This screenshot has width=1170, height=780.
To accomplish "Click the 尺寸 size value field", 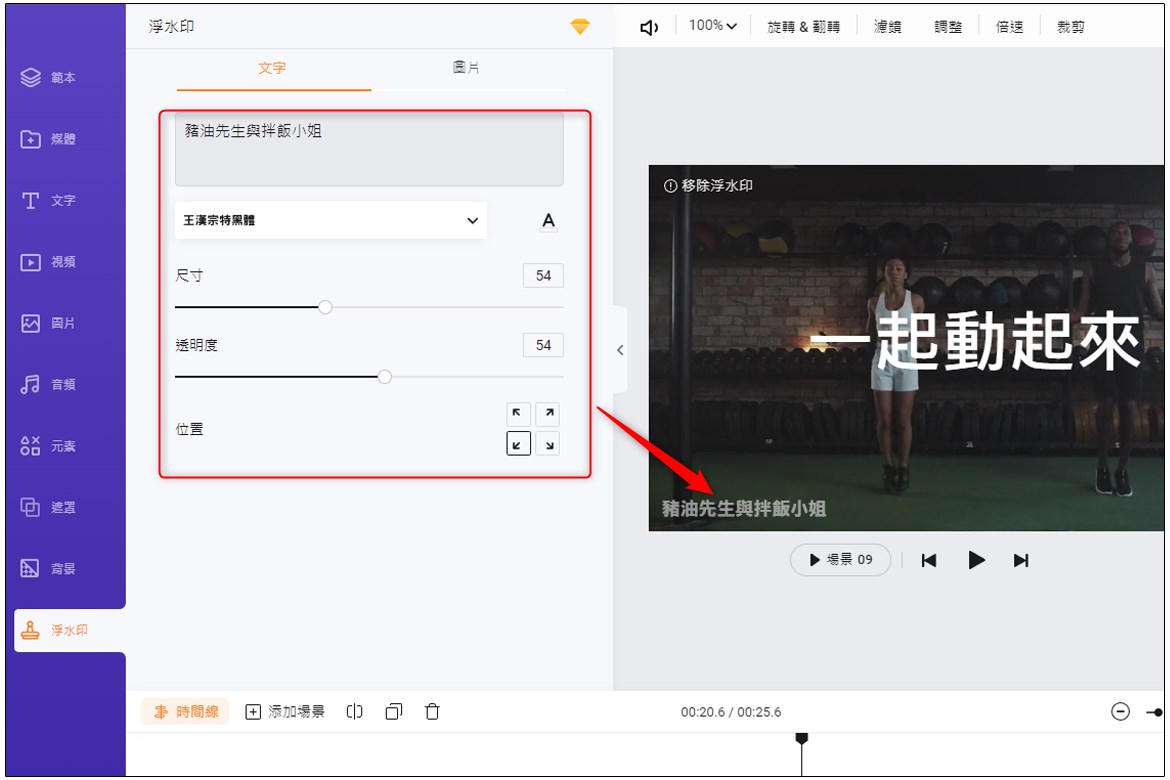I will pyautogui.click(x=543, y=275).
